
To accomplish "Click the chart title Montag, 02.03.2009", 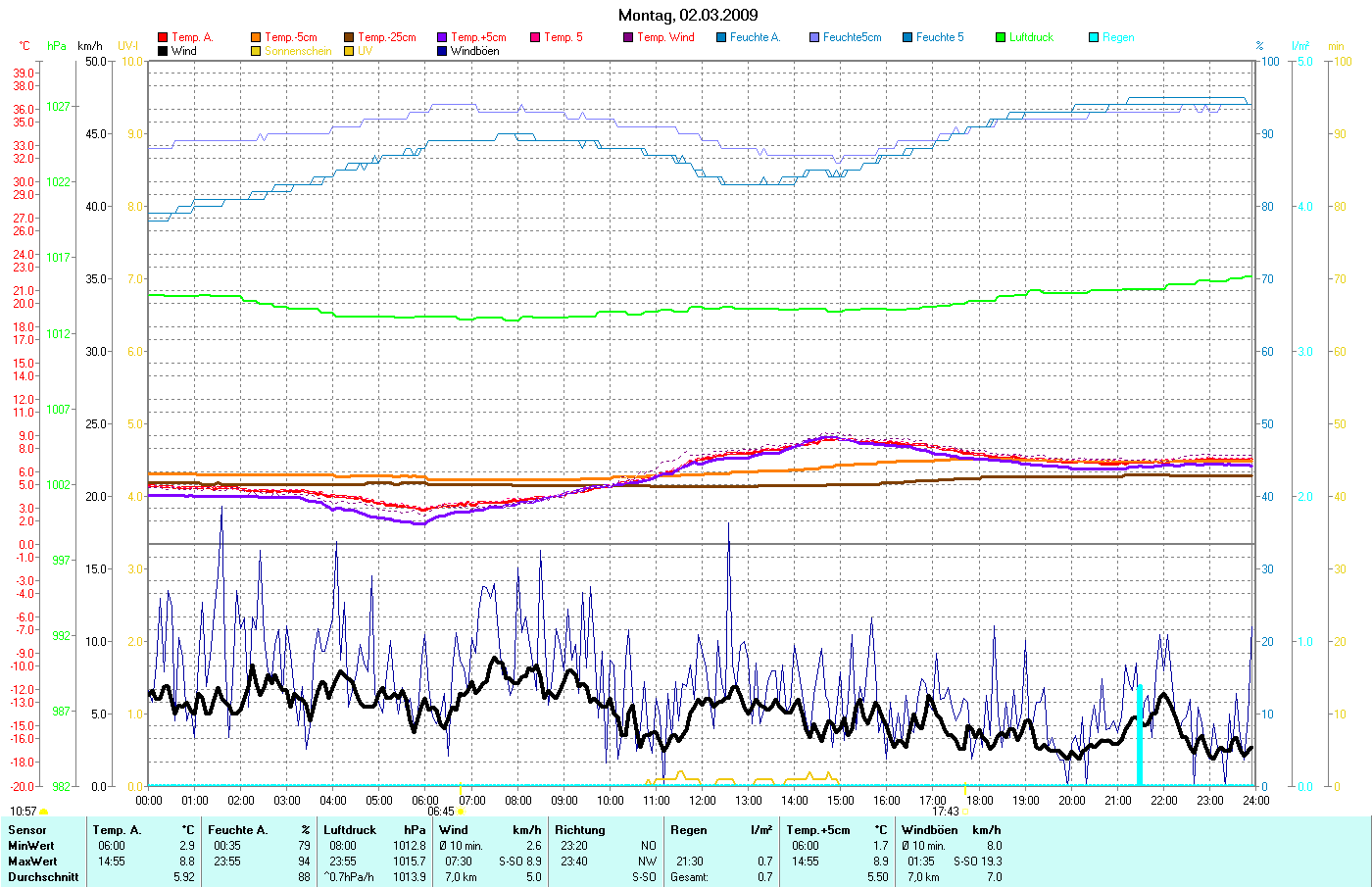I will (x=688, y=15).
